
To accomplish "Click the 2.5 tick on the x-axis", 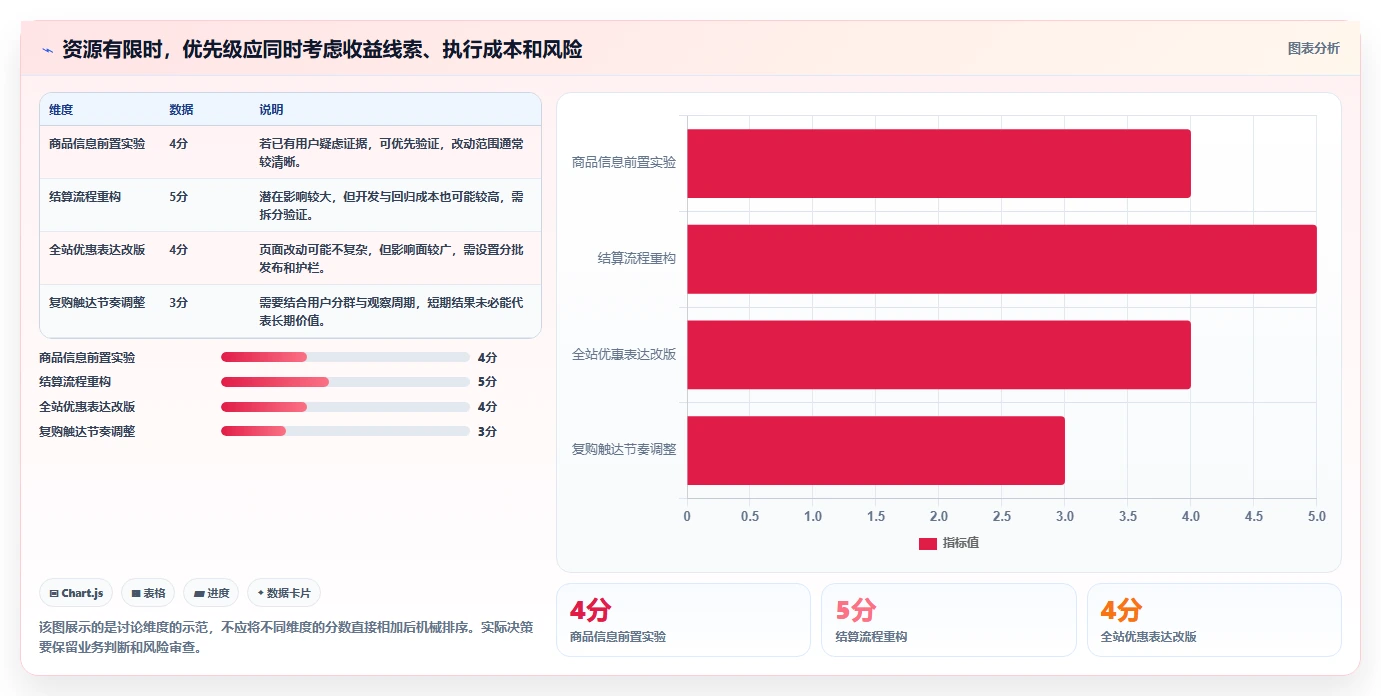I will click(1002, 517).
